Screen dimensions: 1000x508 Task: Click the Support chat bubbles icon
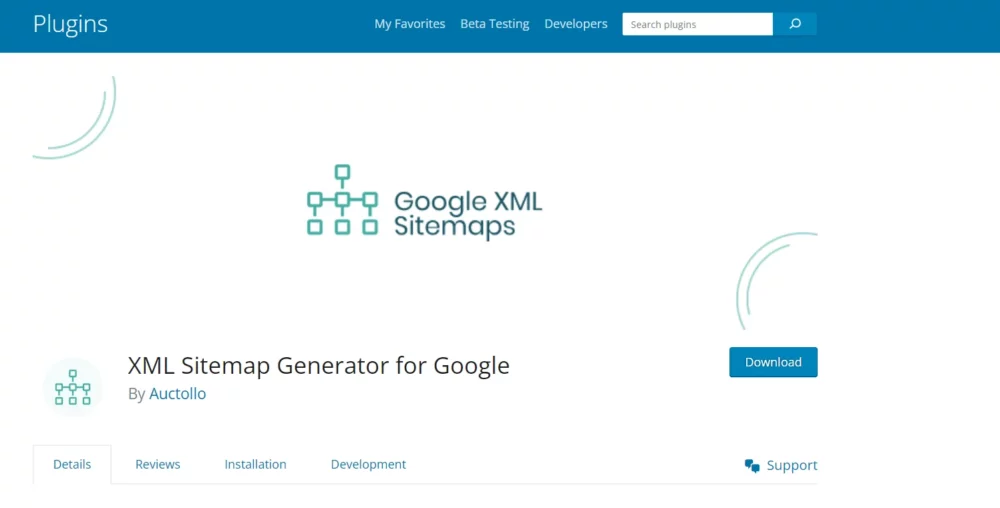pyautogui.click(x=752, y=466)
